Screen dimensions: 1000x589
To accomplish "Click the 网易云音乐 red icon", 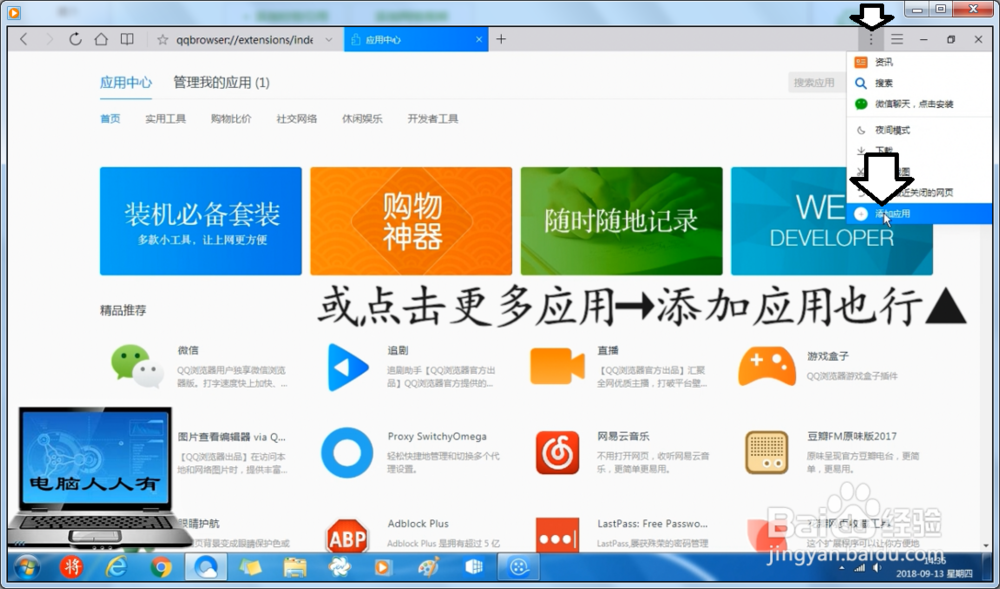I will click(557, 453).
